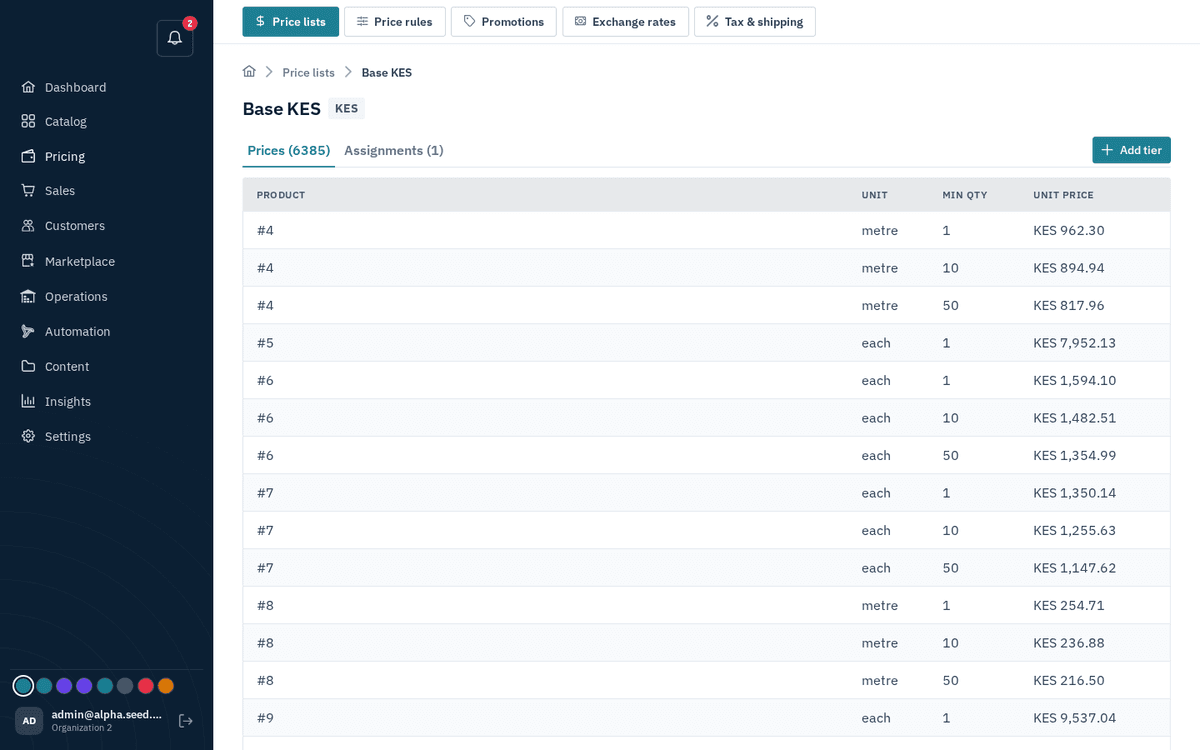Click the Add tier button

click(x=1131, y=150)
